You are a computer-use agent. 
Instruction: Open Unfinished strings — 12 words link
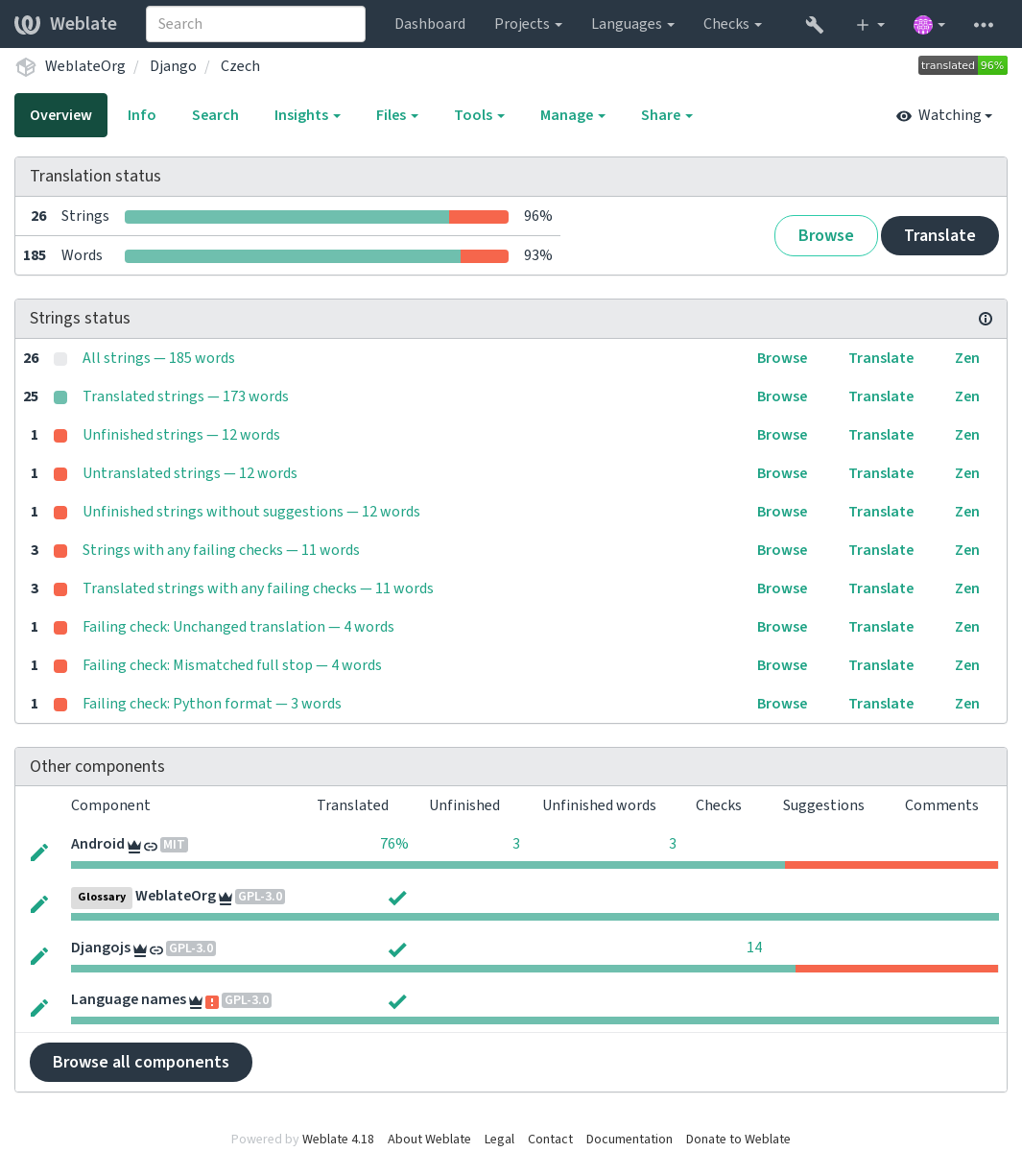[181, 435]
